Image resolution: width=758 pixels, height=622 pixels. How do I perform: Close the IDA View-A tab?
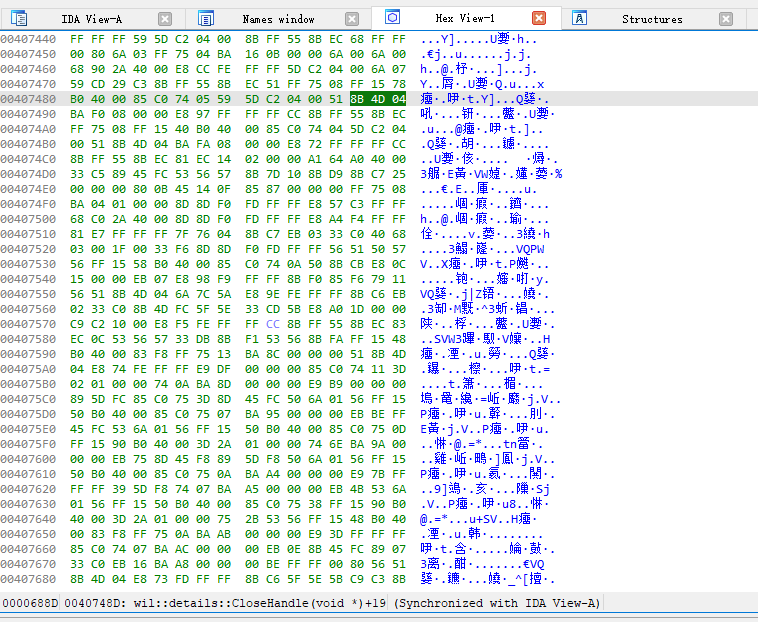(x=165, y=19)
